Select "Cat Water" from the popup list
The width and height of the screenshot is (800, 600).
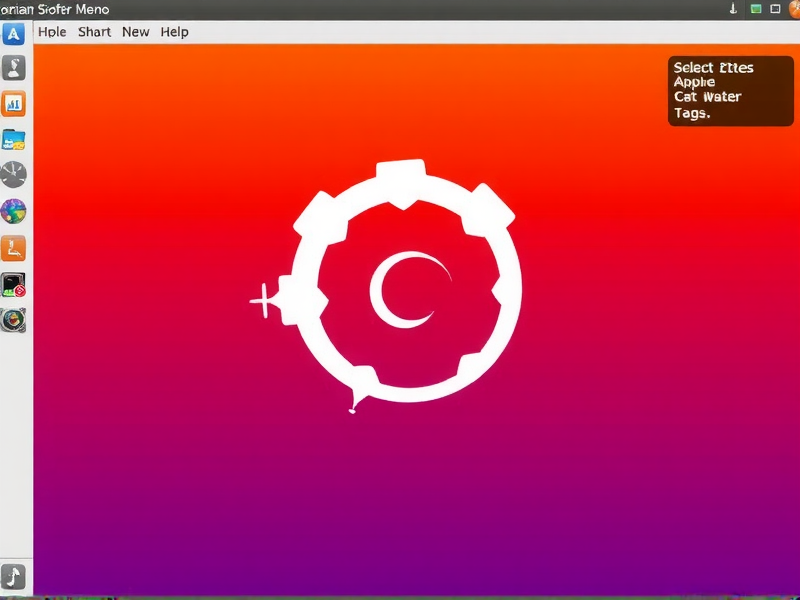[x=707, y=97]
